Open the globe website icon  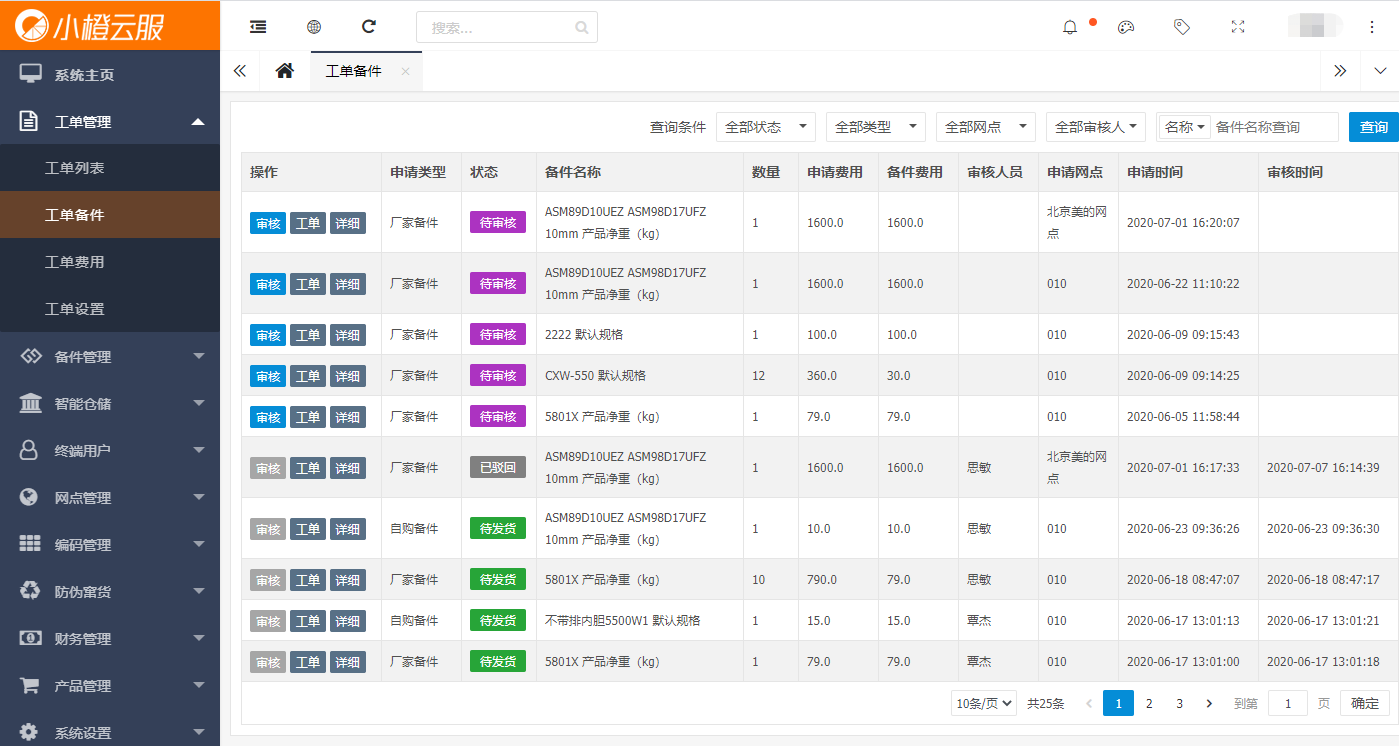(x=314, y=27)
